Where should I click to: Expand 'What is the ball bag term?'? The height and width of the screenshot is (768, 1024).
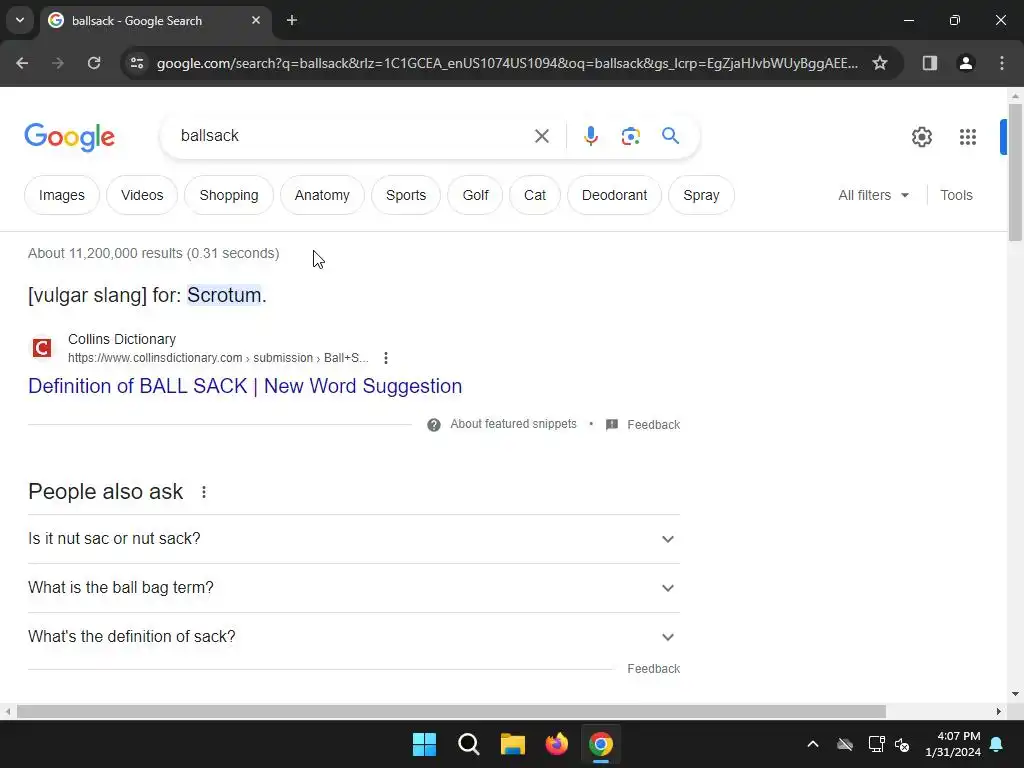point(354,588)
